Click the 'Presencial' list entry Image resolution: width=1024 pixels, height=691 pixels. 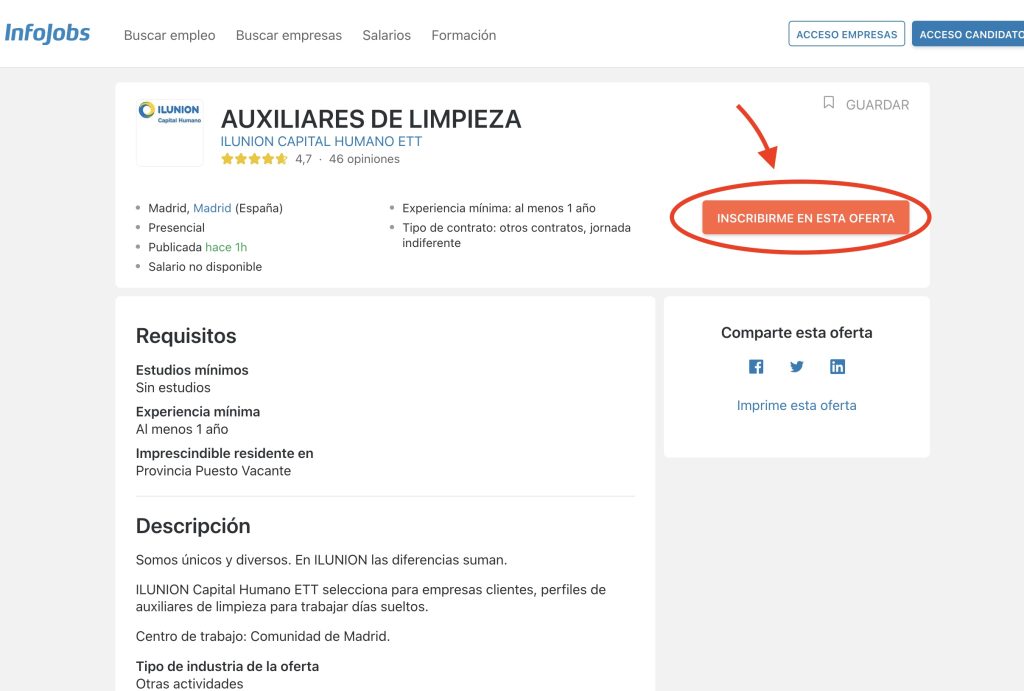176,227
